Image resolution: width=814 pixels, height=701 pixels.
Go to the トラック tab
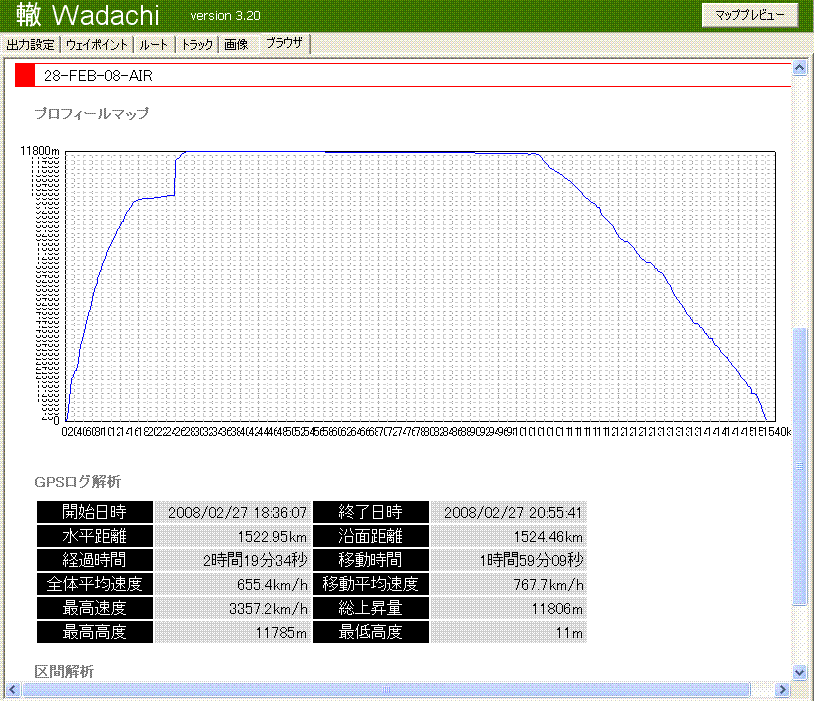[197, 45]
